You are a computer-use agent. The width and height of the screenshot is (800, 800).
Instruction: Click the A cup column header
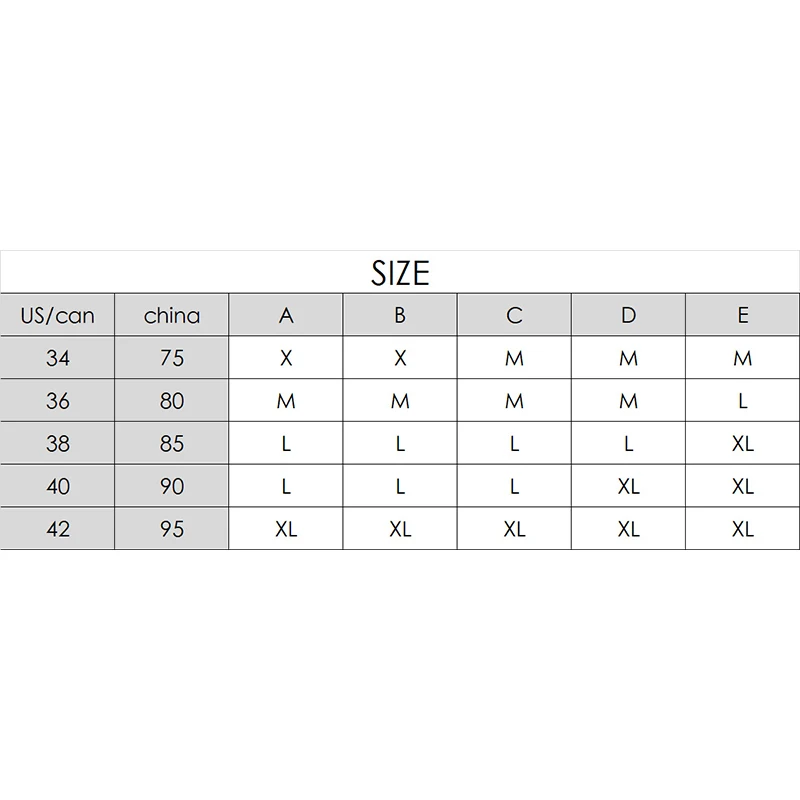pos(286,315)
